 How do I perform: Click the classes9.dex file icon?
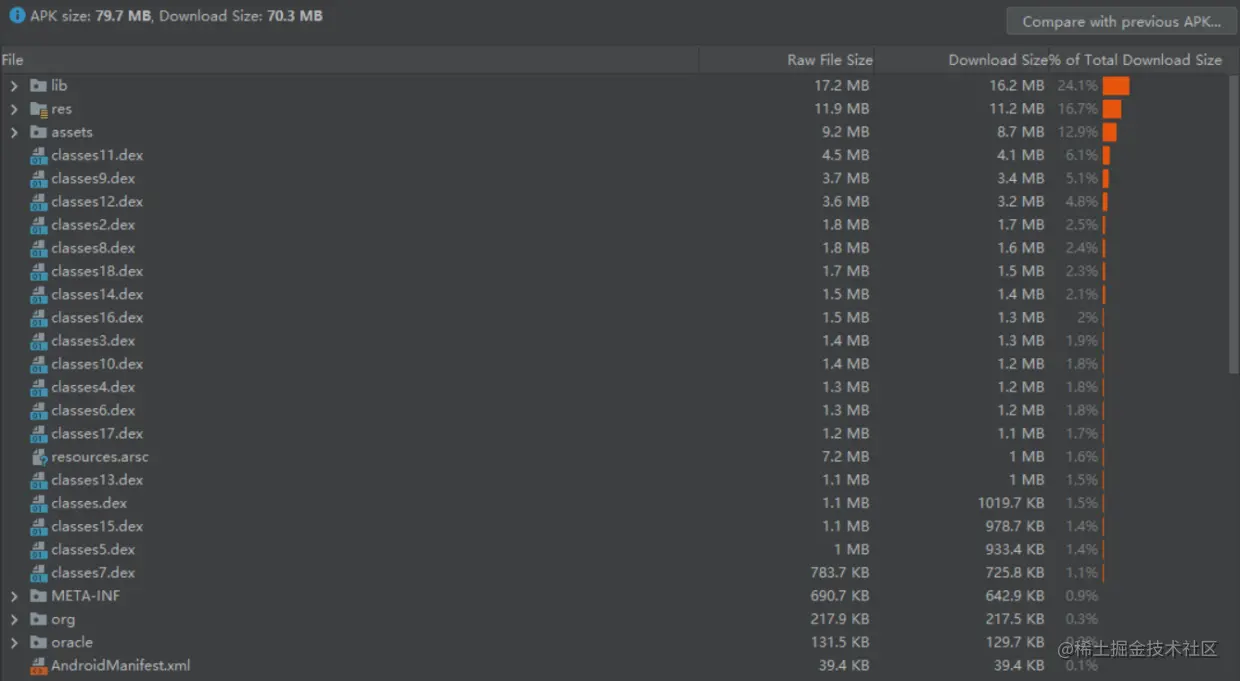(39, 178)
